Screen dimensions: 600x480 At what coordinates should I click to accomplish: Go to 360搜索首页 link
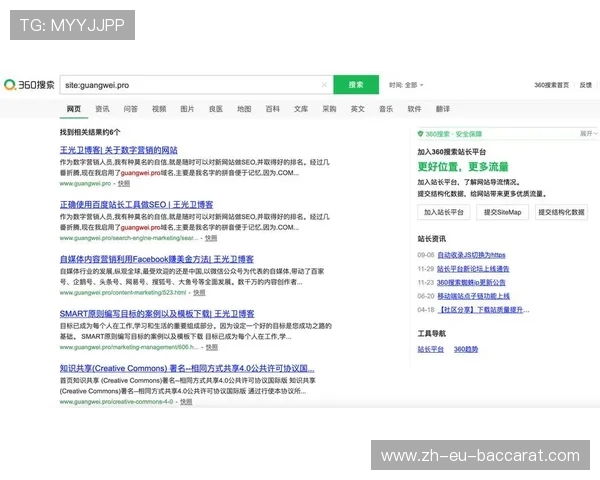pos(551,85)
